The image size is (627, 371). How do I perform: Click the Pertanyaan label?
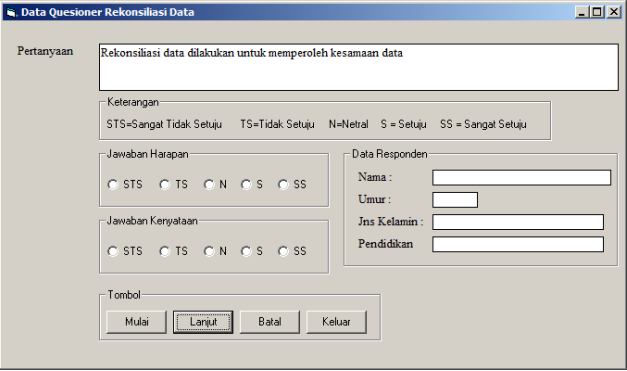pyautogui.click(x=45, y=51)
